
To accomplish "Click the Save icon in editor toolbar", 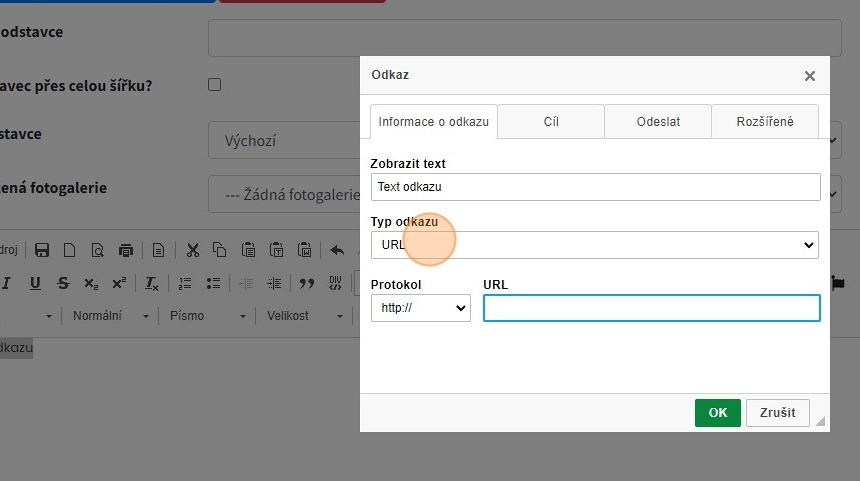I will tap(42, 250).
